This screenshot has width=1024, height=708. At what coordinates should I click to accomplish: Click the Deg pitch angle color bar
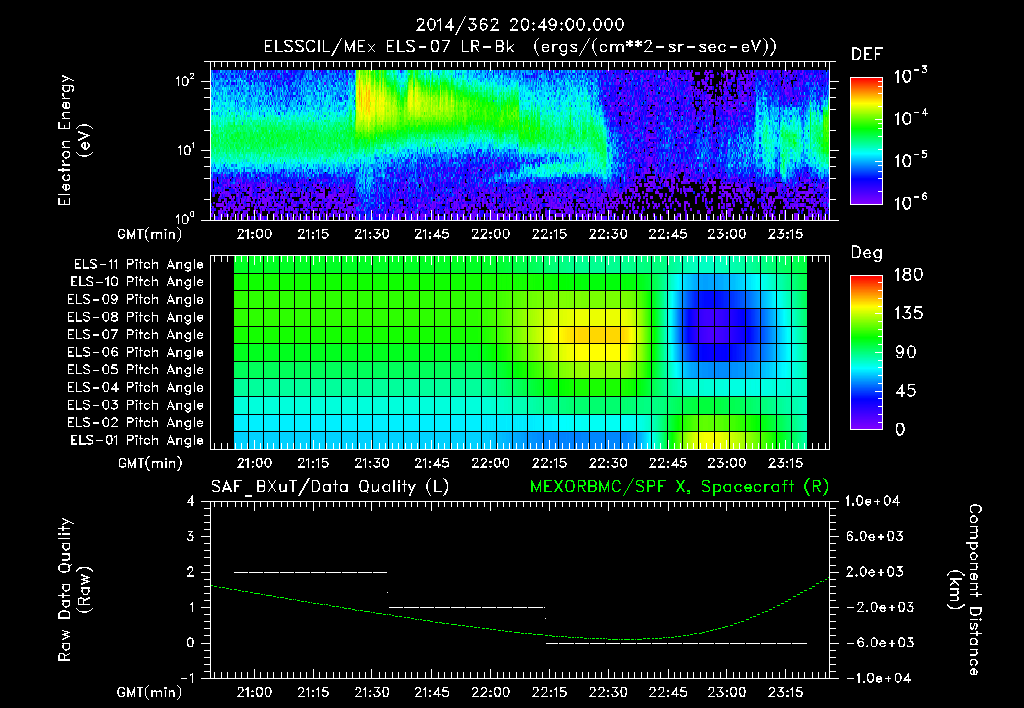click(x=866, y=352)
